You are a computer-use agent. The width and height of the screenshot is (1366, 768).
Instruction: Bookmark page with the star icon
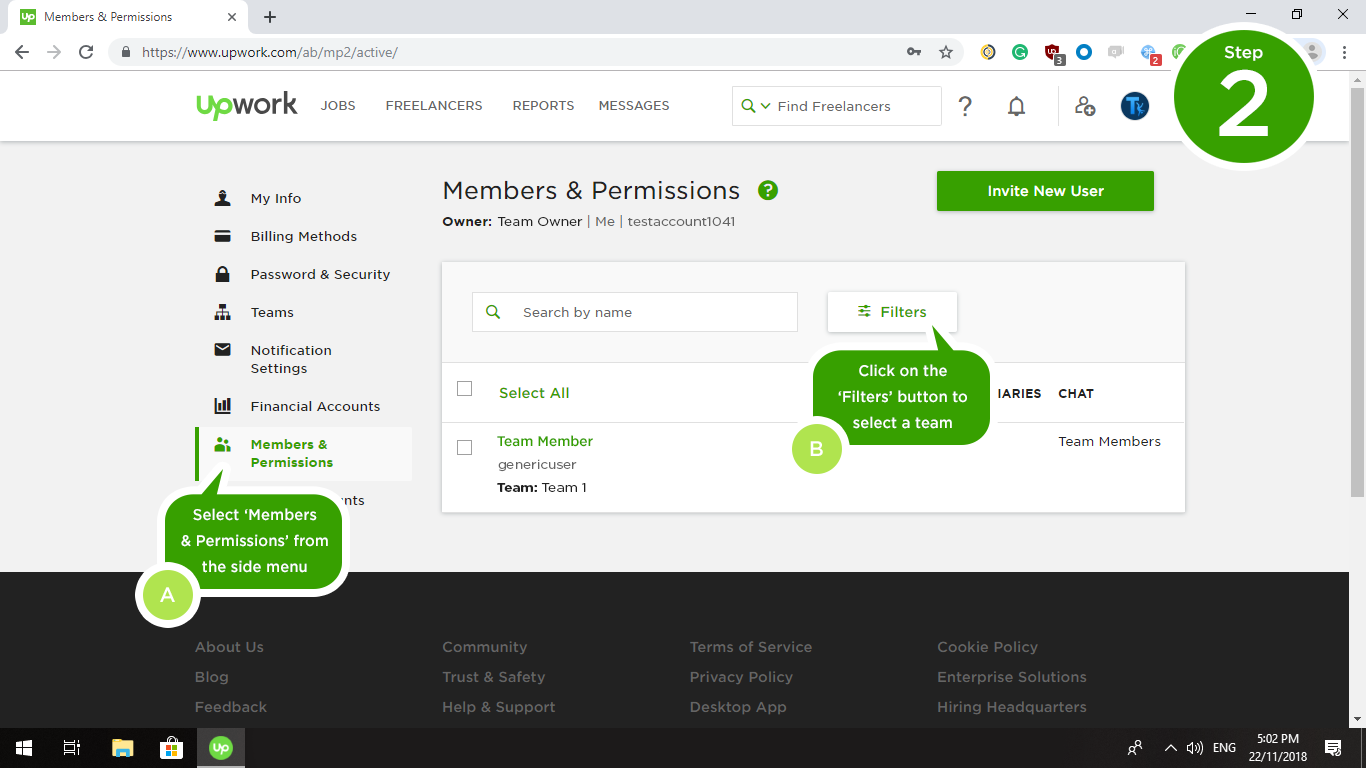point(946,52)
